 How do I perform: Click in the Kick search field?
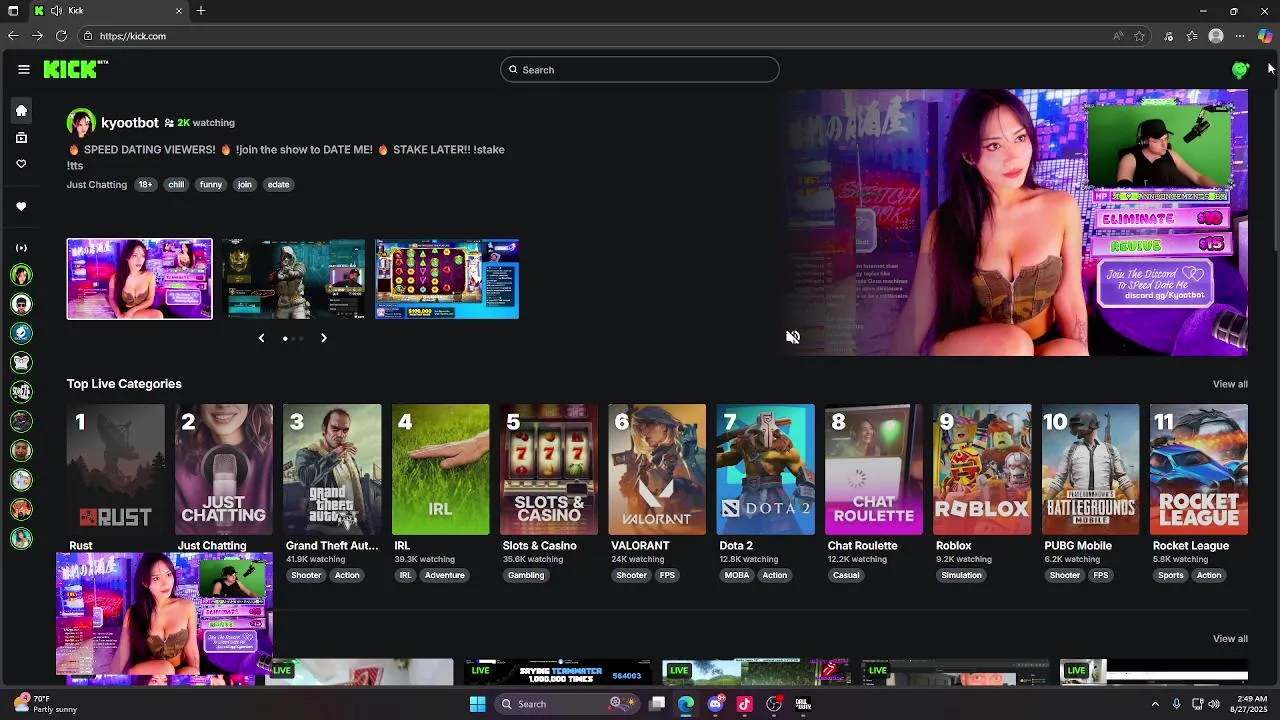[x=640, y=69]
